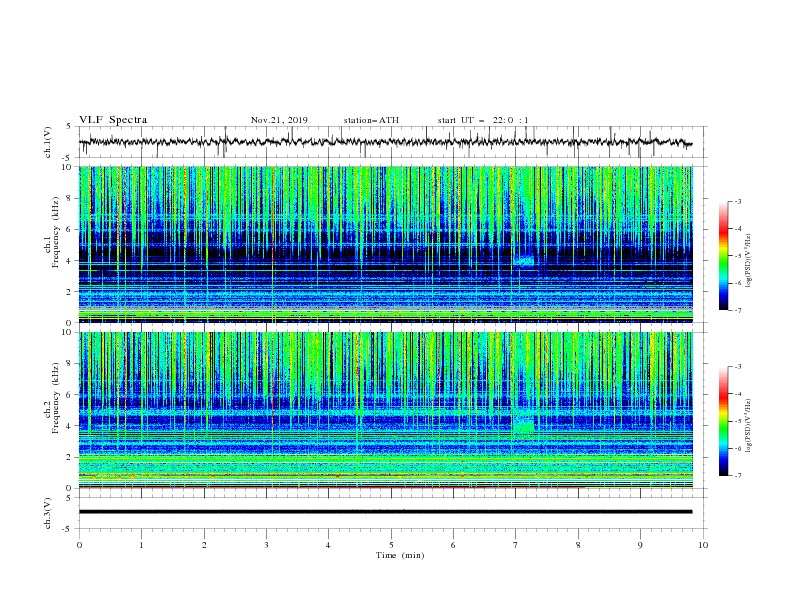792x612 pixels.
Task: Click time axis tick label "1"
Action: point(141,545)
